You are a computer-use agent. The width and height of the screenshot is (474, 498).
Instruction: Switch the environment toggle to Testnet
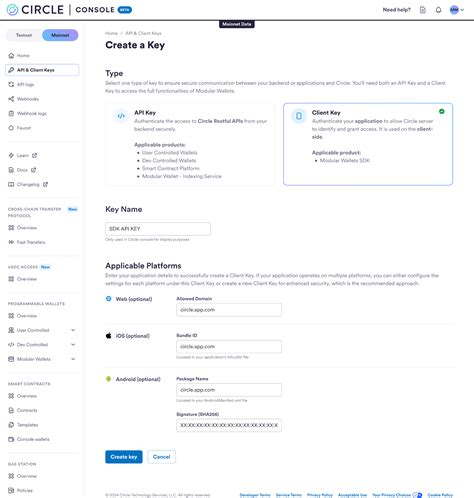pyautogui.click(x=24, y=35)
